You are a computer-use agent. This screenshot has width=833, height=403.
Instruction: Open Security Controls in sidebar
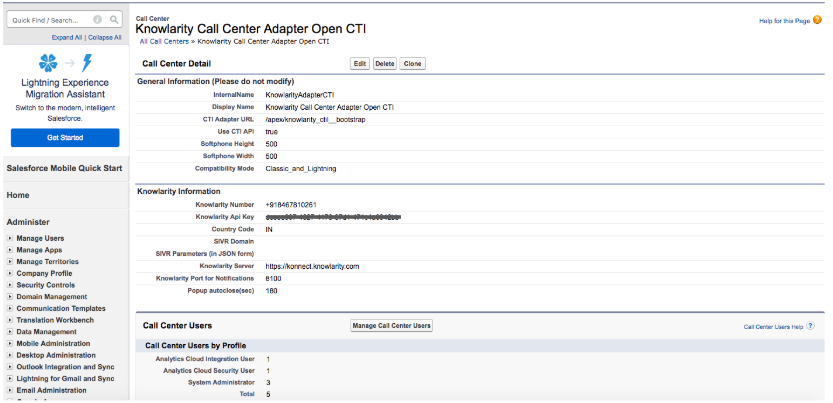tap(46, 285)
